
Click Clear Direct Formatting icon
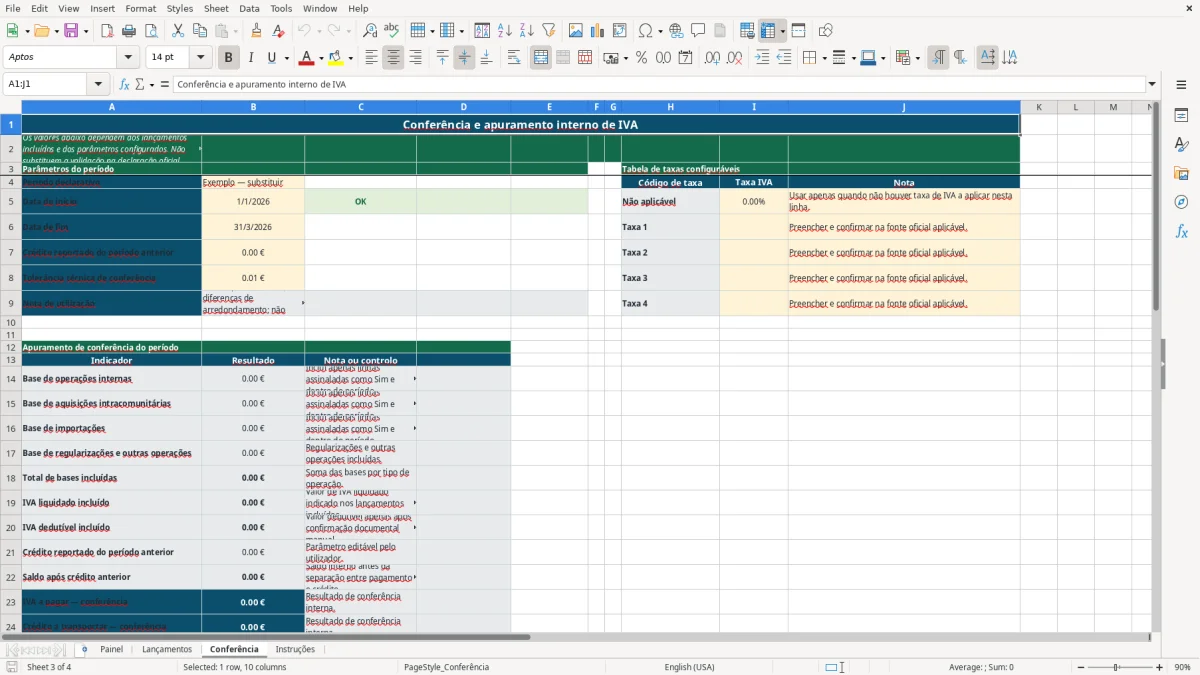(278, 31)
